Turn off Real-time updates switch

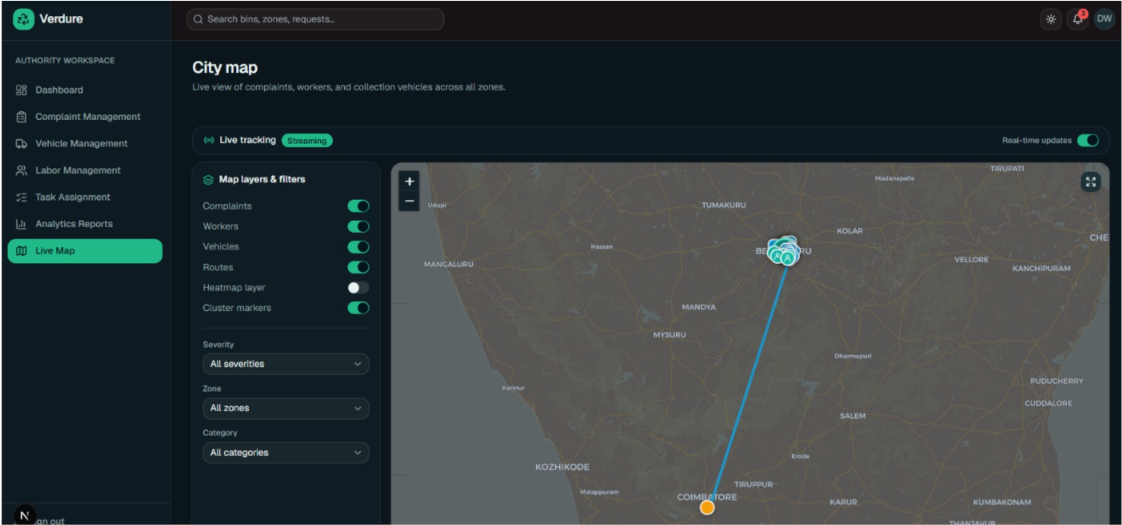pyautogui.click(x=1088, y=140)
